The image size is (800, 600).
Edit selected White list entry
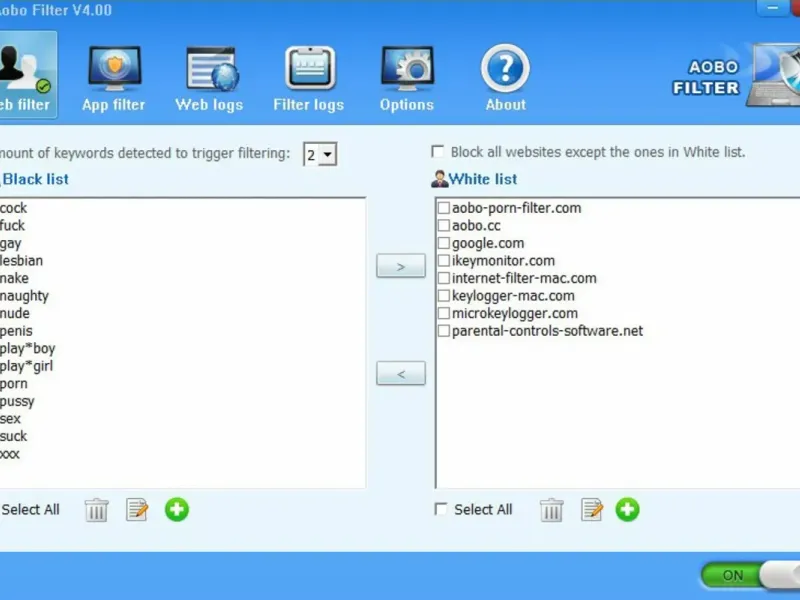(x=592, y=510)
